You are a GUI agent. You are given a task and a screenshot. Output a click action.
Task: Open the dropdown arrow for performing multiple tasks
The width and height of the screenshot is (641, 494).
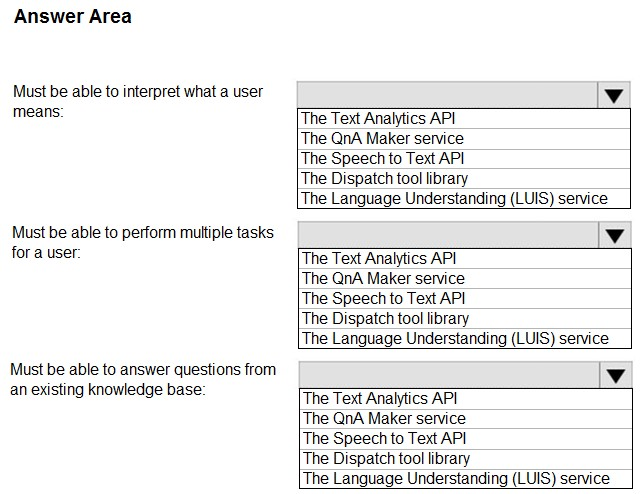click(614, 235)
